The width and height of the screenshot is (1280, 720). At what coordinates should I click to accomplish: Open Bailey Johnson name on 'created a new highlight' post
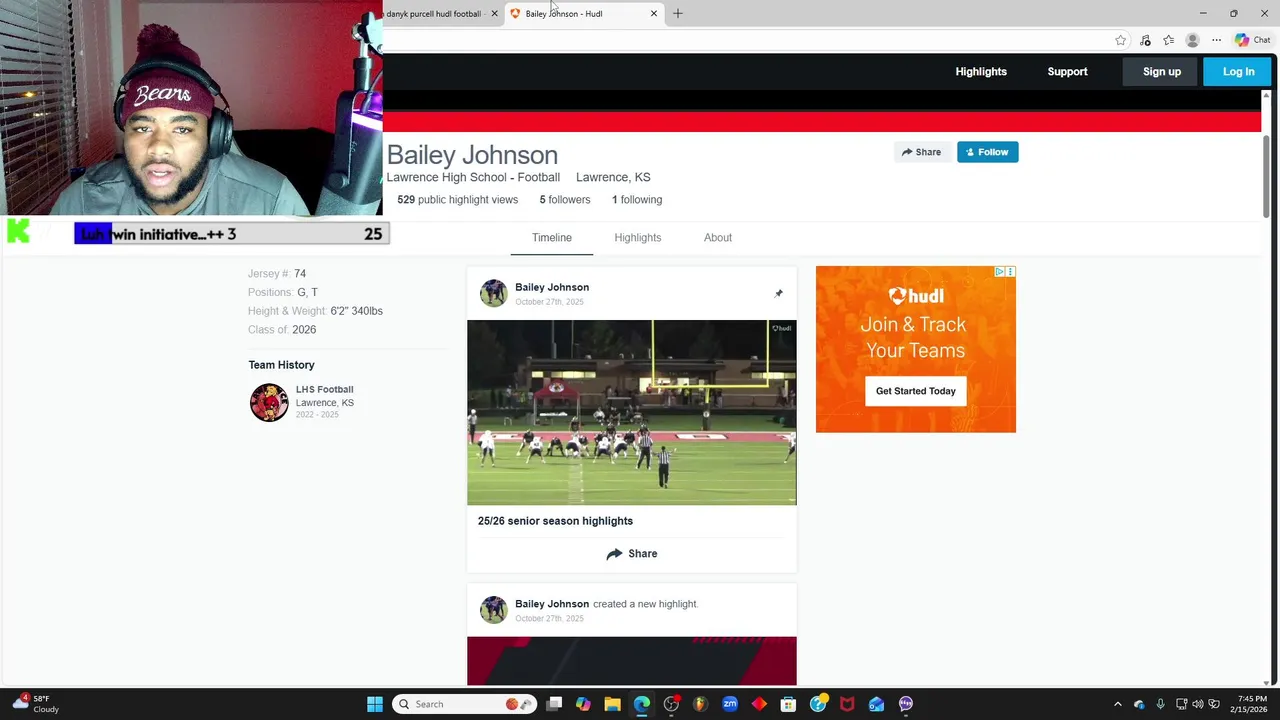pos(552,604)
